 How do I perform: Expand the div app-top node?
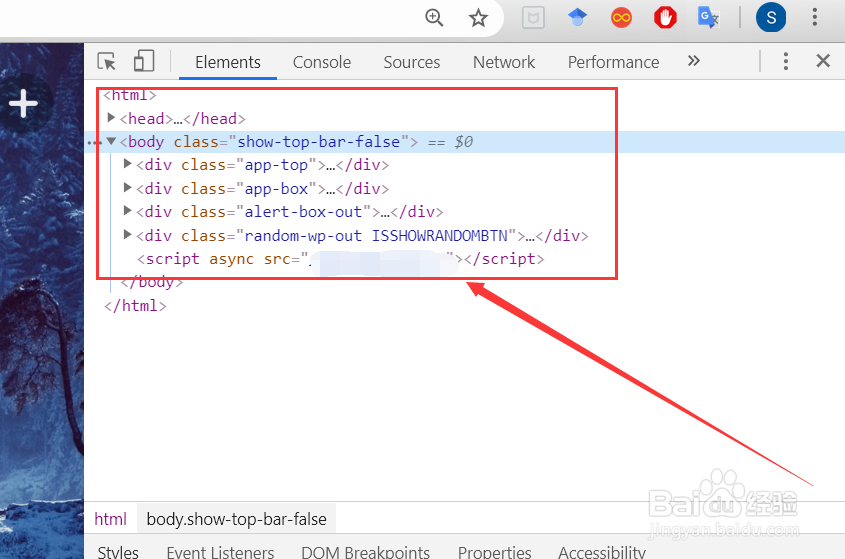tap(127, 164)
